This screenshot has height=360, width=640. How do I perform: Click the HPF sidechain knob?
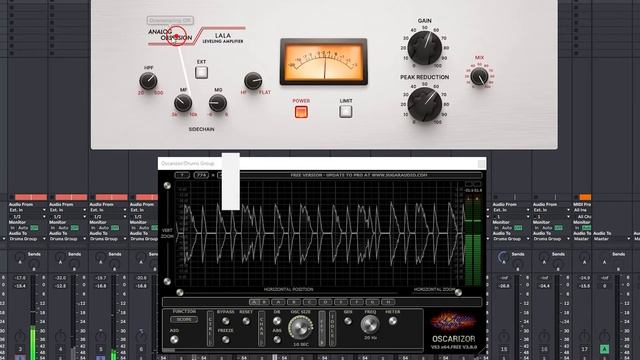148,81
